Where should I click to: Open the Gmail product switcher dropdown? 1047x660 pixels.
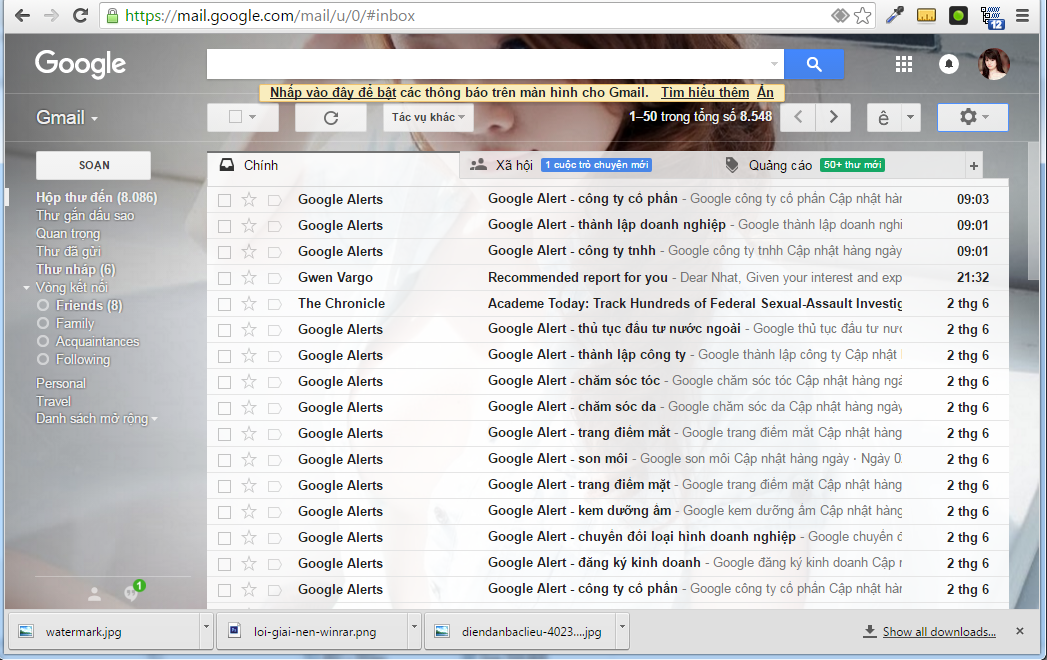coord(67,118)
